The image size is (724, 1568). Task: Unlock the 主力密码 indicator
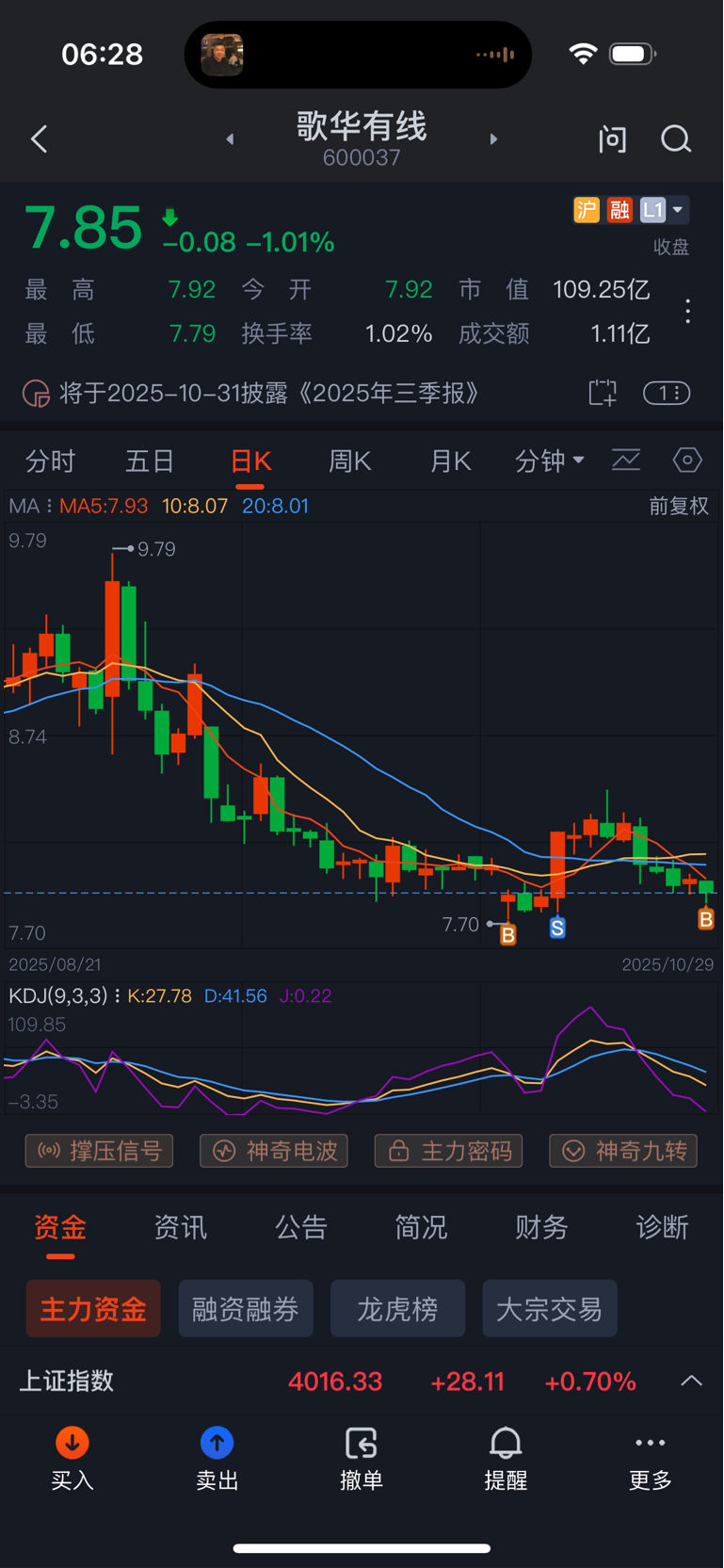click(448, 1151)
